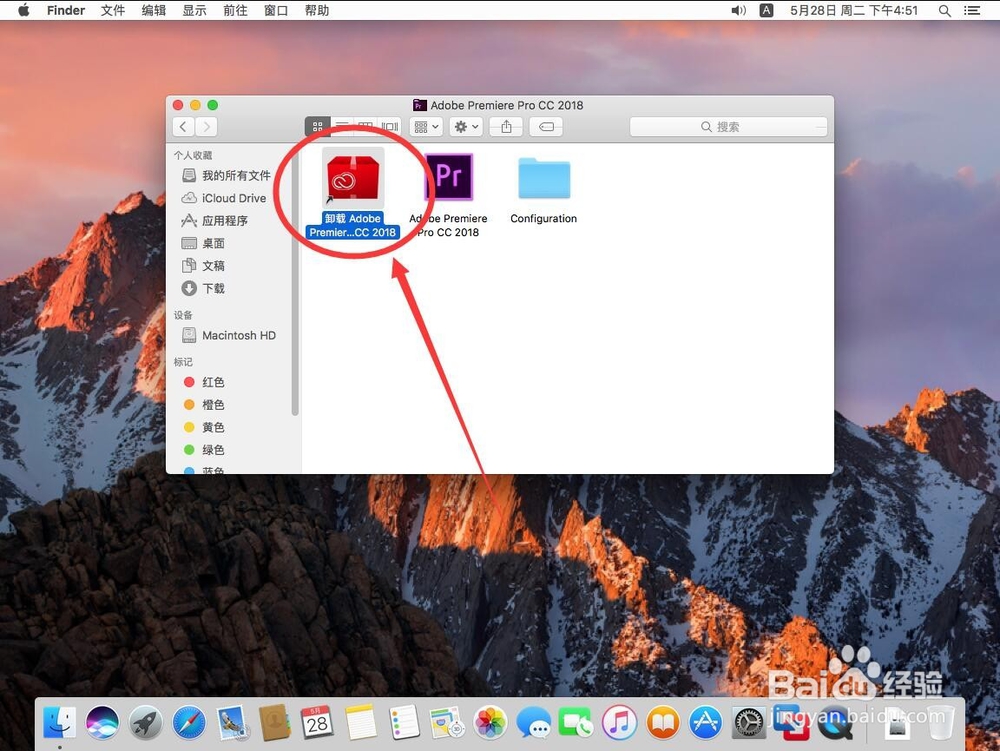Open the Apple menu
The width and height of the screenshot is (1000, 751).
point(24,10)
